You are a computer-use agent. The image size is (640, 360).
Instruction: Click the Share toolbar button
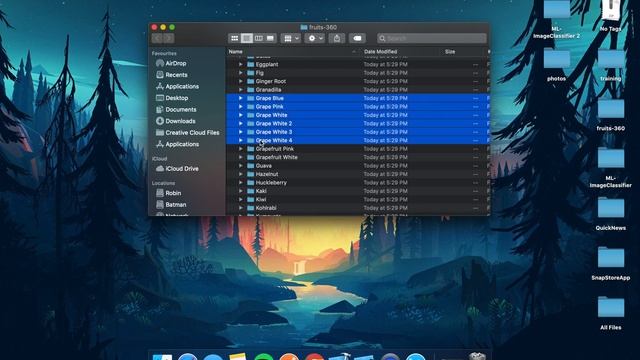point(337,38)
